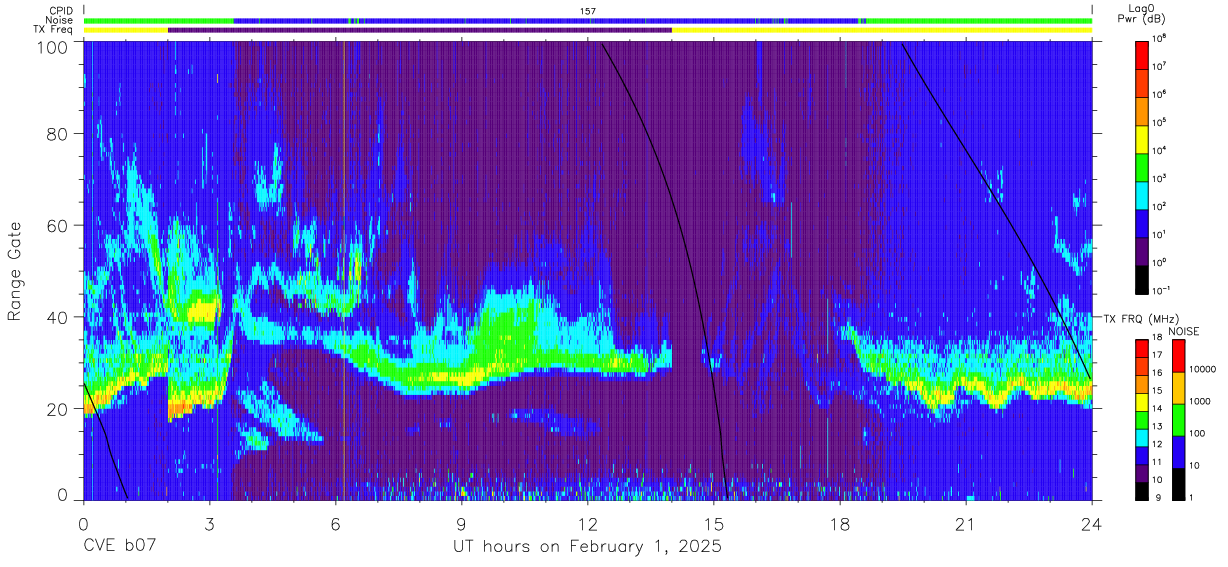Screen dimensions: 1228x567
Task: Pick the yellow 14-15 MHz frequency swatch
Action: (x=1141, y=402)
